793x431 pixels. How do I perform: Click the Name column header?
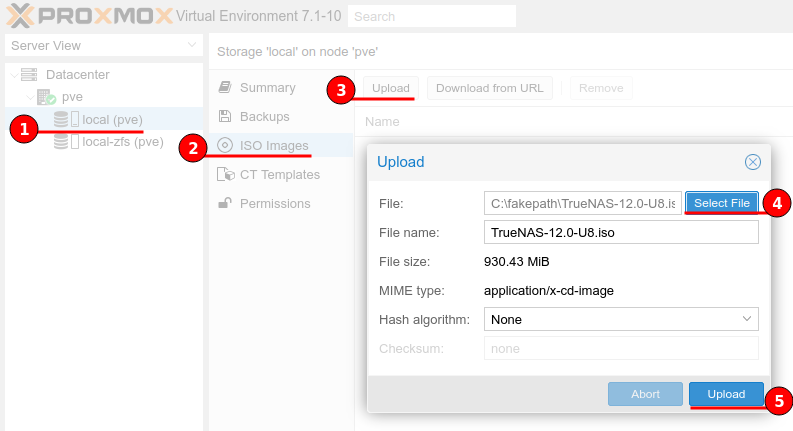pos(382,122)
